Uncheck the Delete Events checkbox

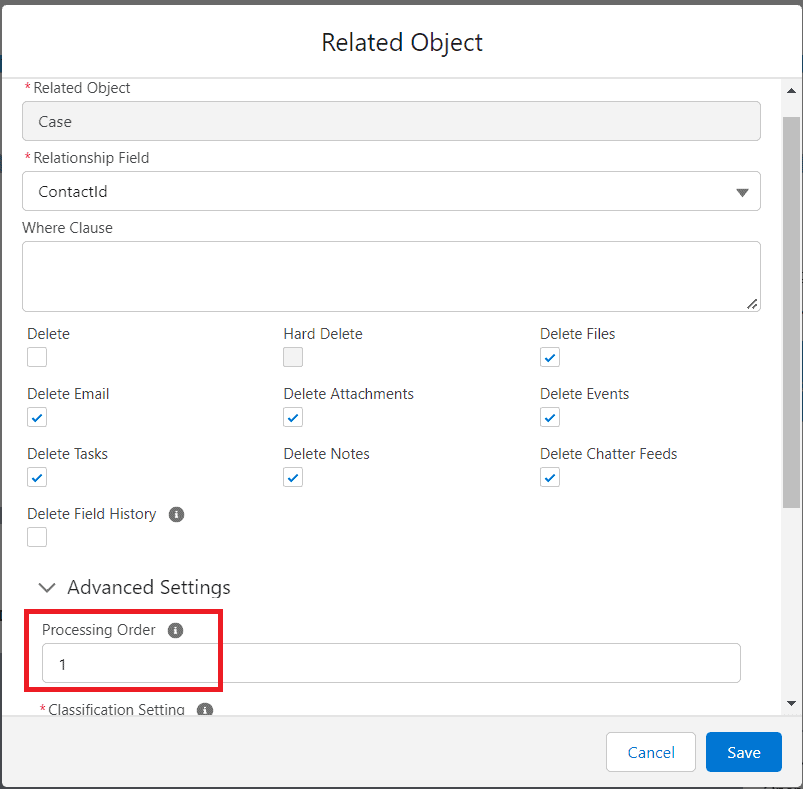click(550, 417)
